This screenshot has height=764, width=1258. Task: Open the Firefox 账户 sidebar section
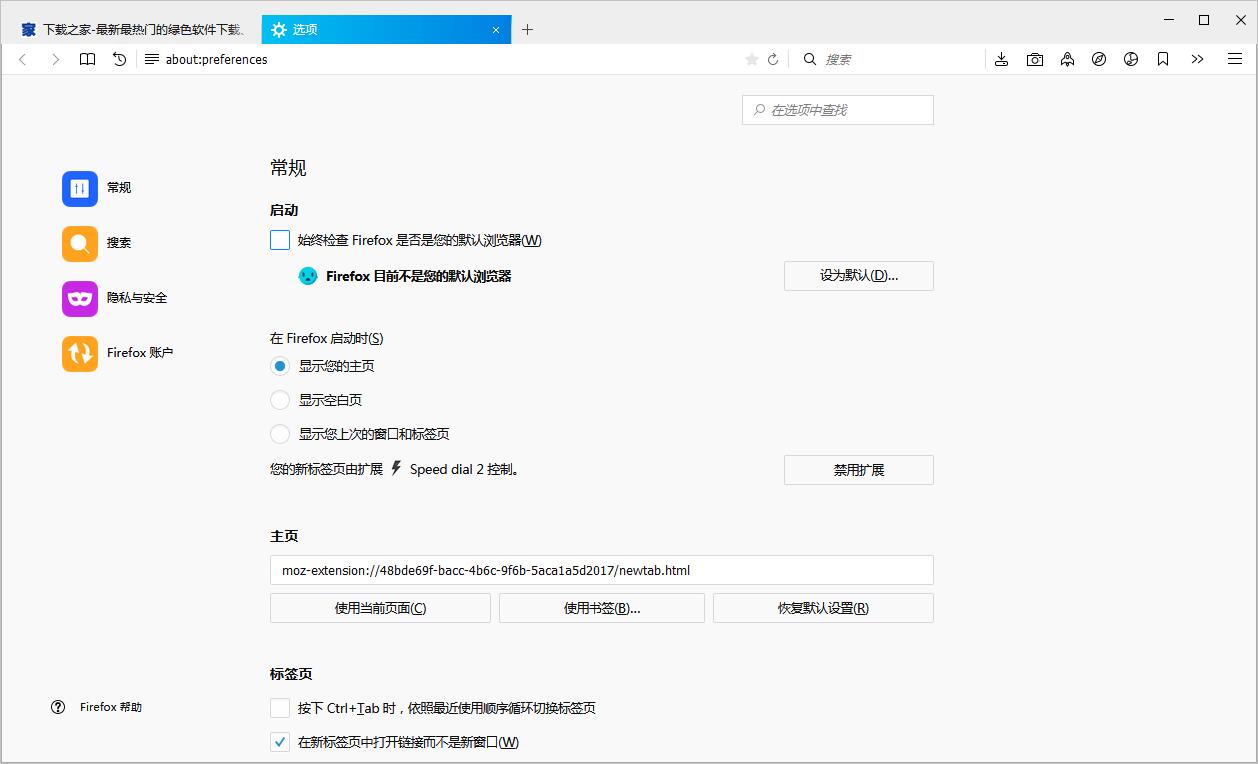(x=79, y=353)
